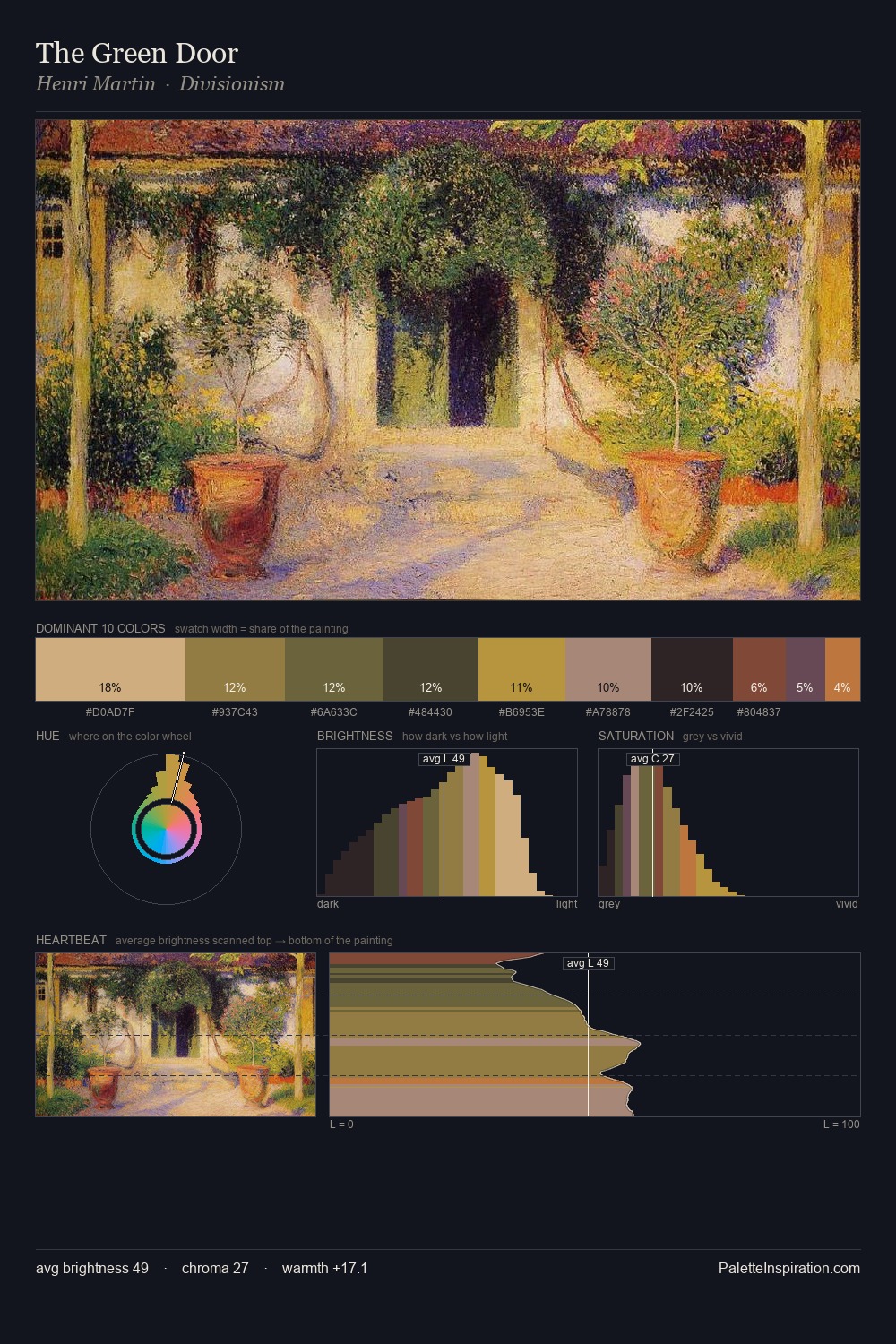
Task: Click the 'warmth +17.1' footer stat
Action: (324, 1268)
